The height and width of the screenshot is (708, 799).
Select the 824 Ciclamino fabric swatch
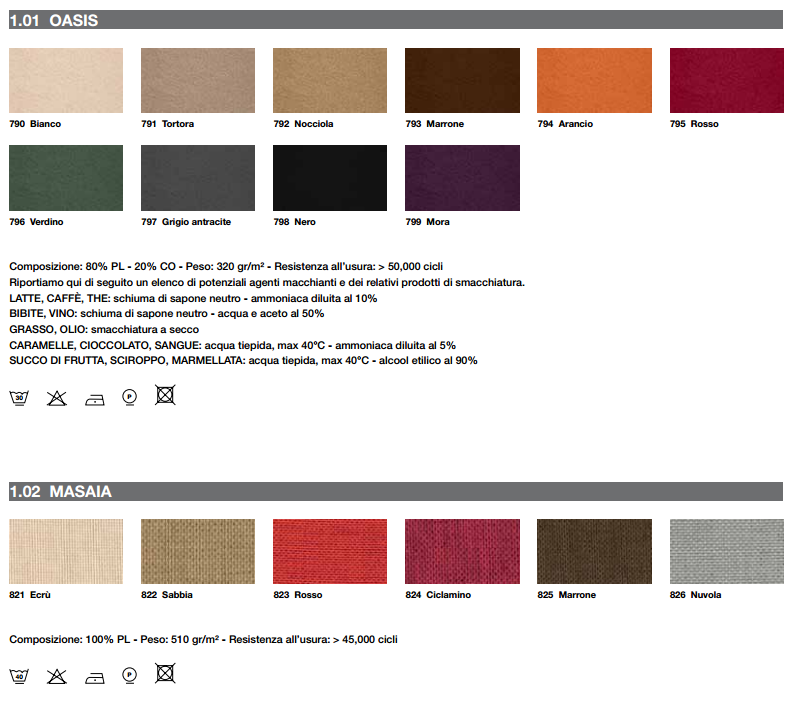pyautogui.click(x=462, y=552)
